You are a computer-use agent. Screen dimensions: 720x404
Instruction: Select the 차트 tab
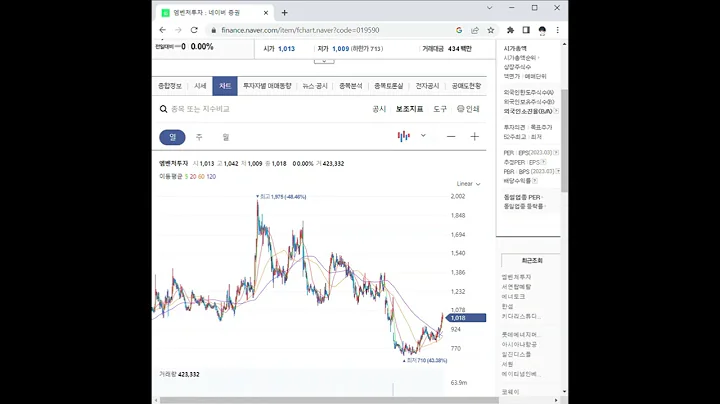point(225,86)
